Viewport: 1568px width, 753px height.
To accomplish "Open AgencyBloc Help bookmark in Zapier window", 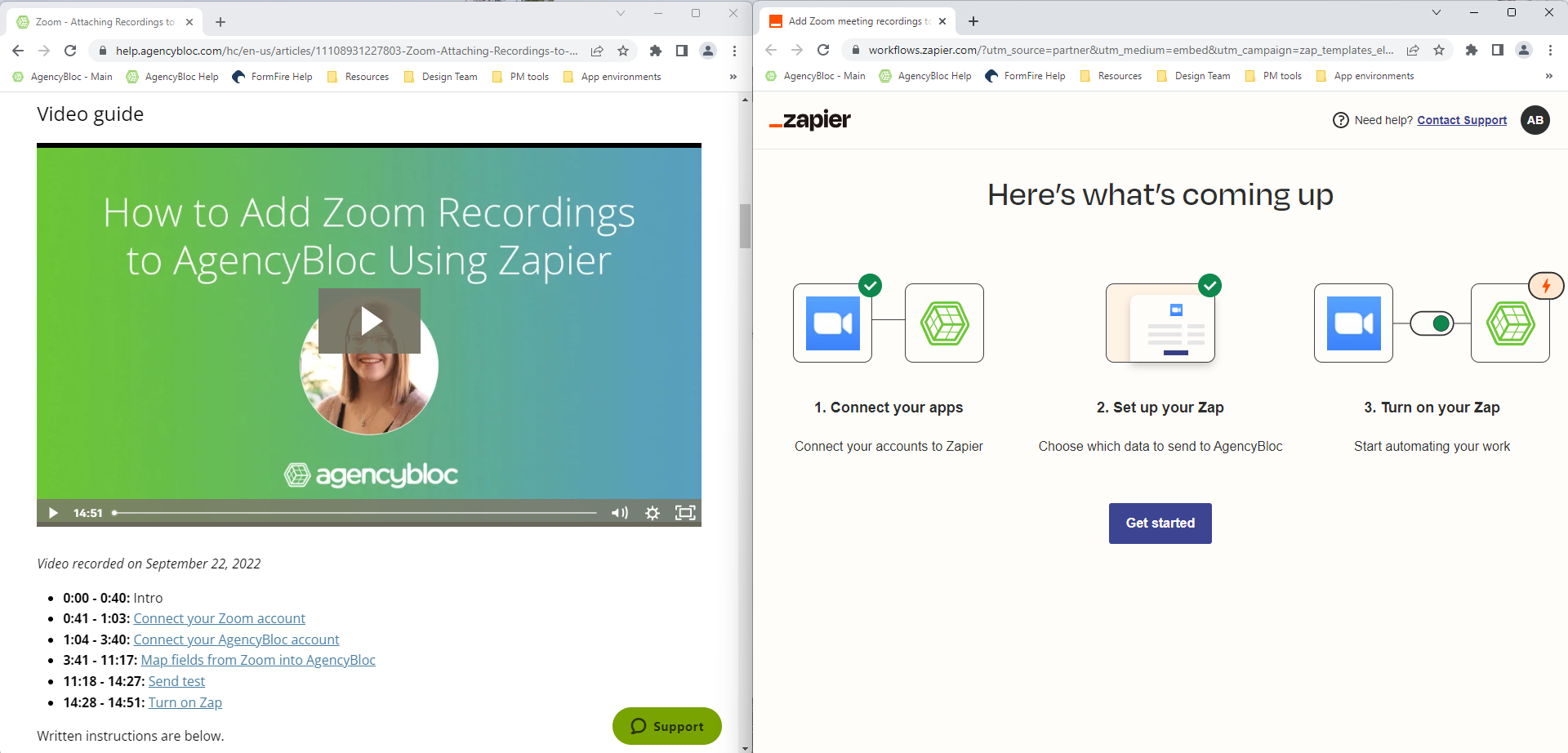I will [x=925, y=76].
